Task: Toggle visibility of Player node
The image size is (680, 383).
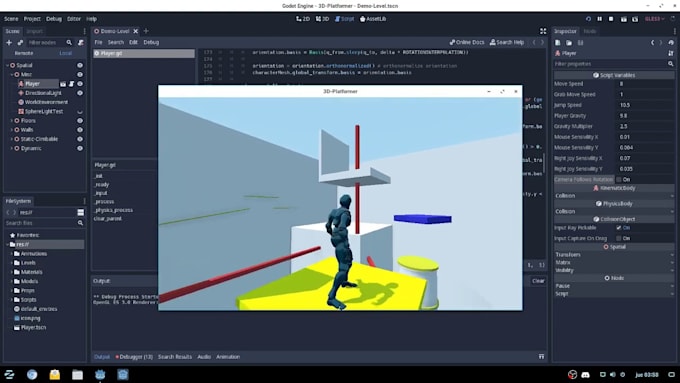Action: tap(80, 84)
